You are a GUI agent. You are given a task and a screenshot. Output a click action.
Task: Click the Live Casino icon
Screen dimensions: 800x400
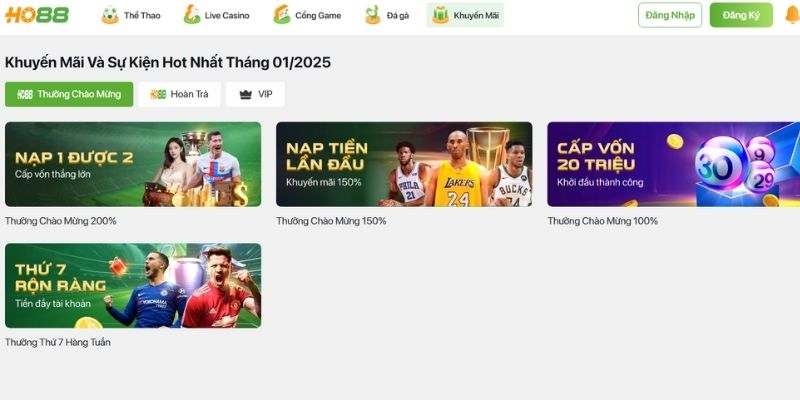(x=192, y=15)
